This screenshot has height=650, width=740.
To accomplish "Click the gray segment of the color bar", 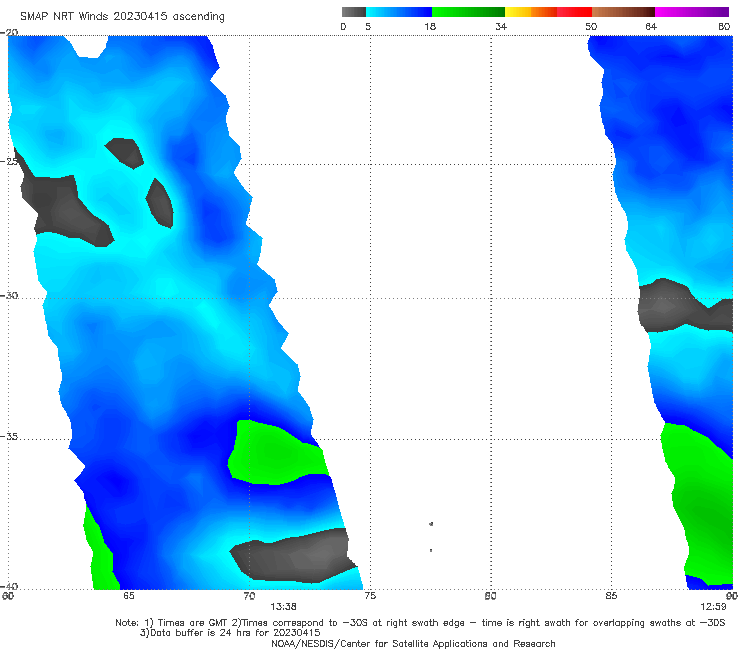I will (353, 12).
